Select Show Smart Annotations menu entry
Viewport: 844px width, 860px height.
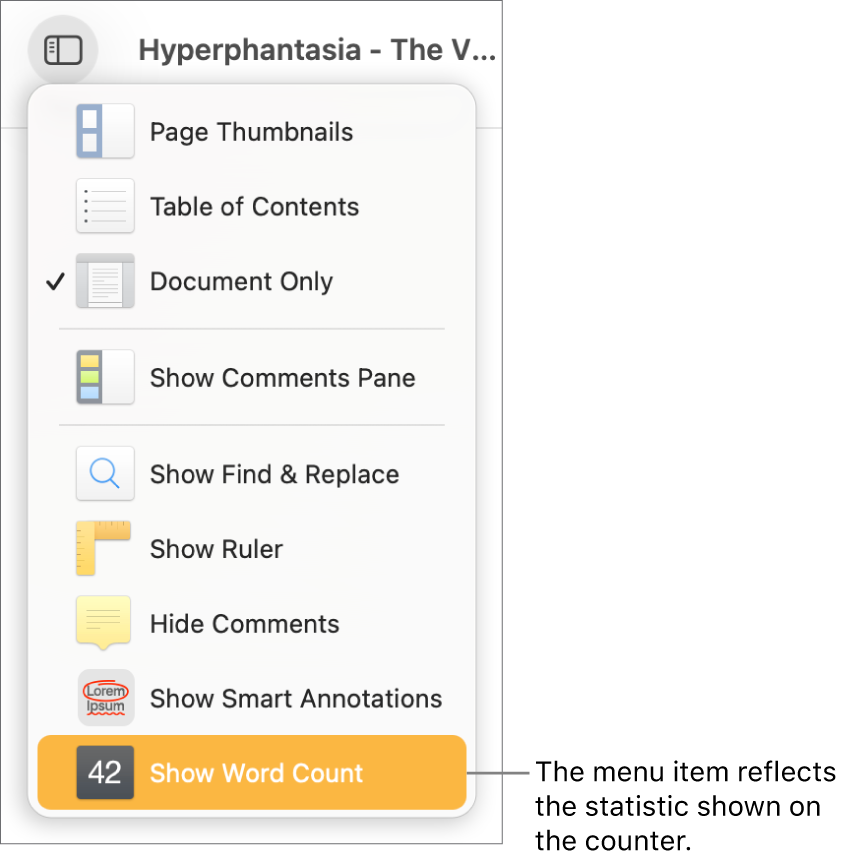coord(295,697)
